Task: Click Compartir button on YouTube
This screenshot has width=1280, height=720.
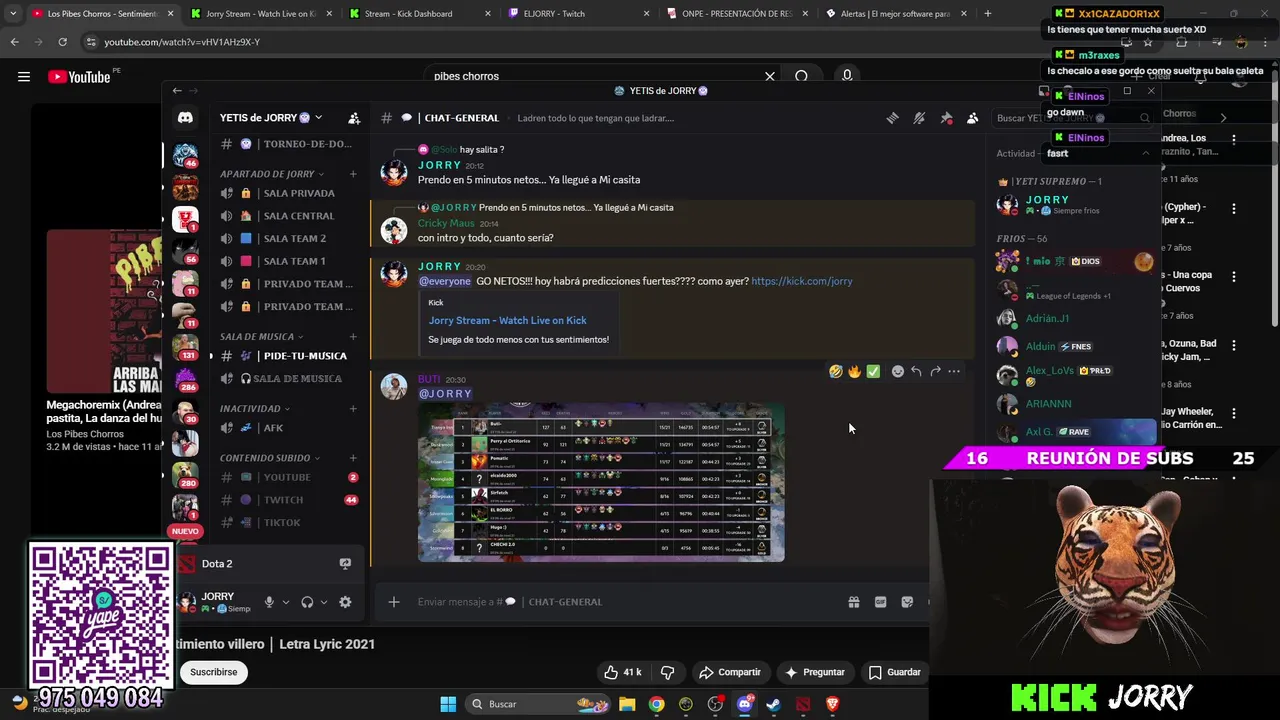Action: (x=730, y=672)
